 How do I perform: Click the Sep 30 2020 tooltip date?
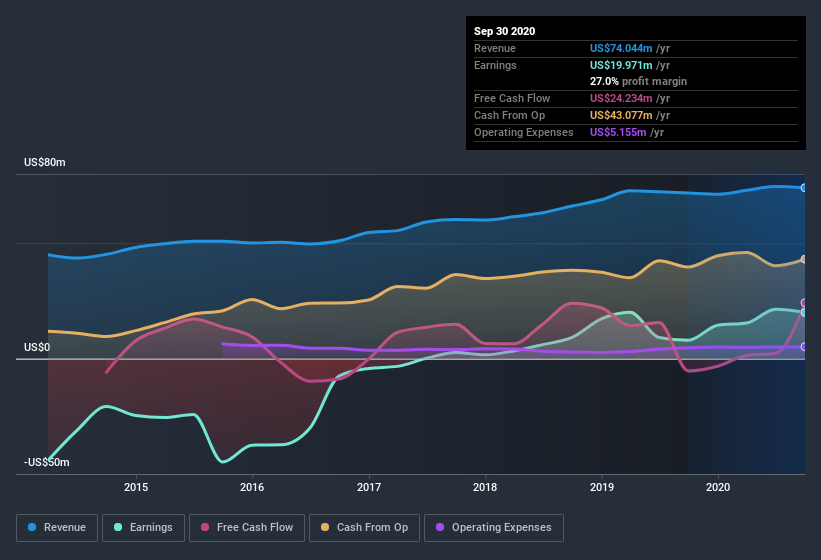[x=504, y=31]
